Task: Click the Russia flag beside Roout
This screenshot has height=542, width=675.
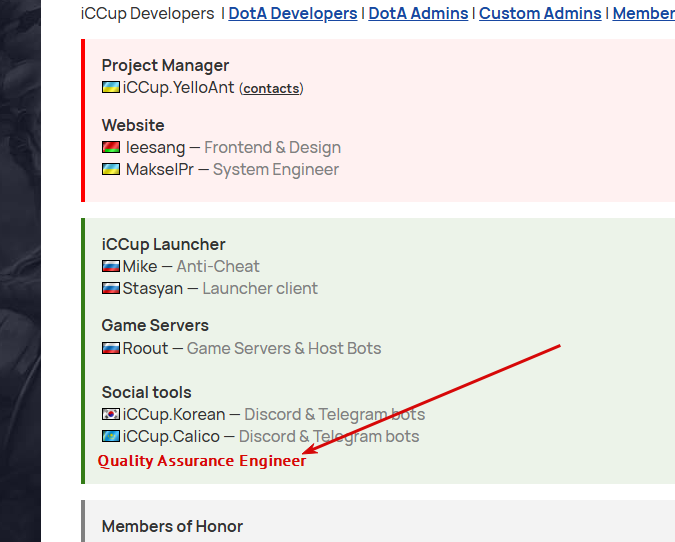Action: coord(111,348)
